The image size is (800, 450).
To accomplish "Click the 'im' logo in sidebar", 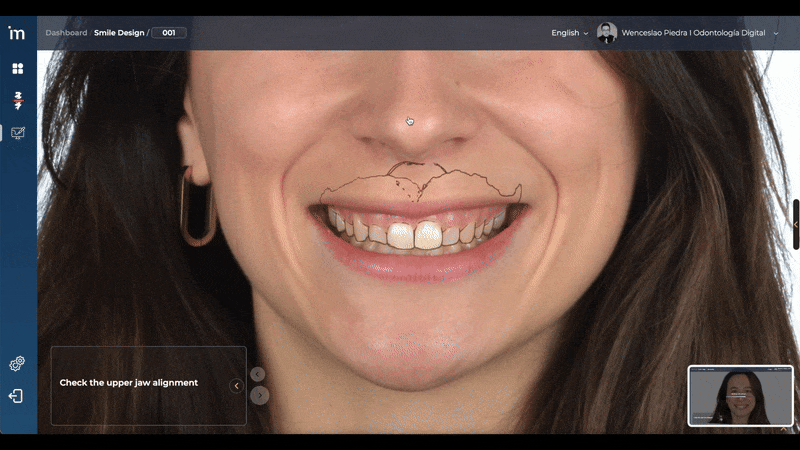I will (17, 33).
